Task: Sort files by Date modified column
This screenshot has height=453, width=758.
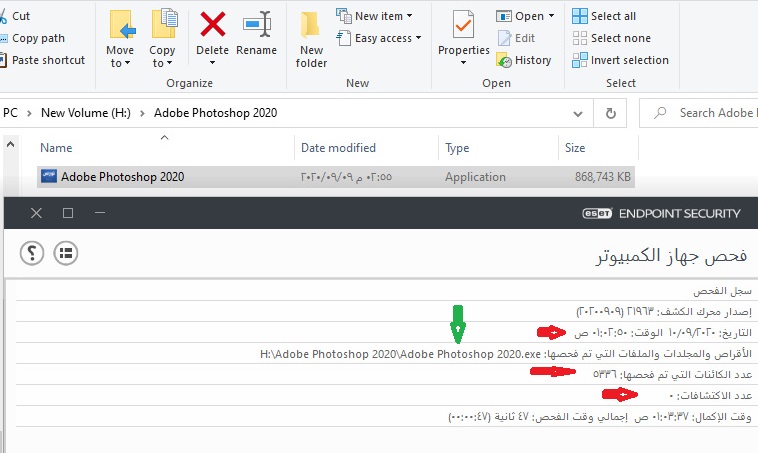Action: [338, 148]
